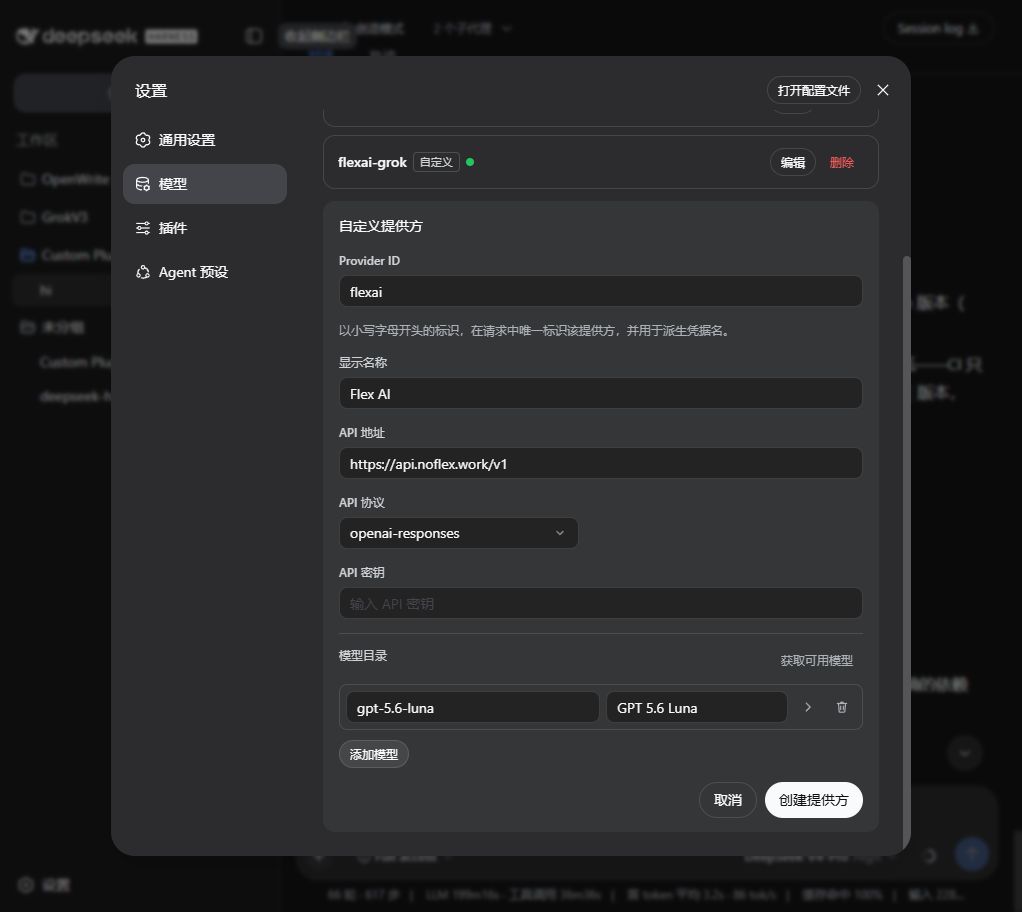Image resolution: width=1022 pixels, height=912 pixels.
Task: Open the 通用设置 general settings section
Action: pyautogui.click(x=205, y=140)
